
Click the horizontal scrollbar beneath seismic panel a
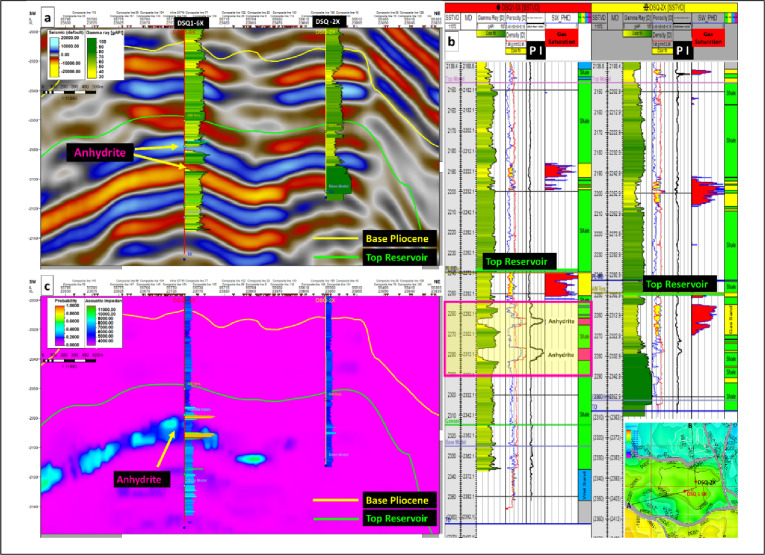tap(240, 268)
